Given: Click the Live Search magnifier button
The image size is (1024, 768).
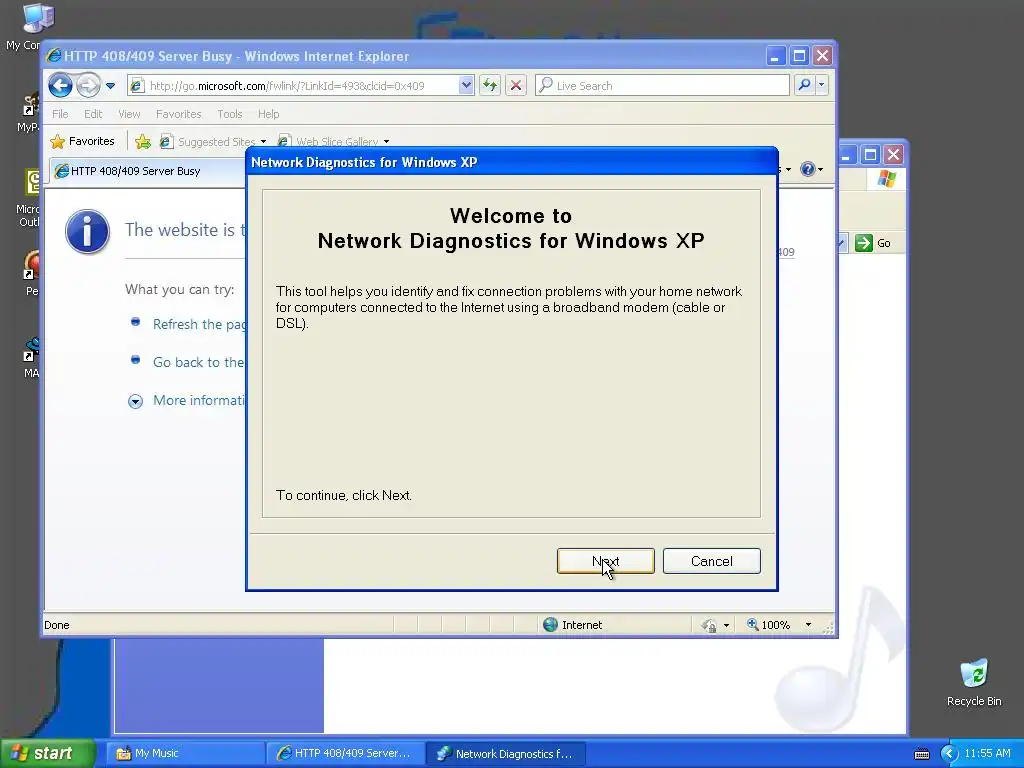Looking at the screenshot, I should [805, 85].
